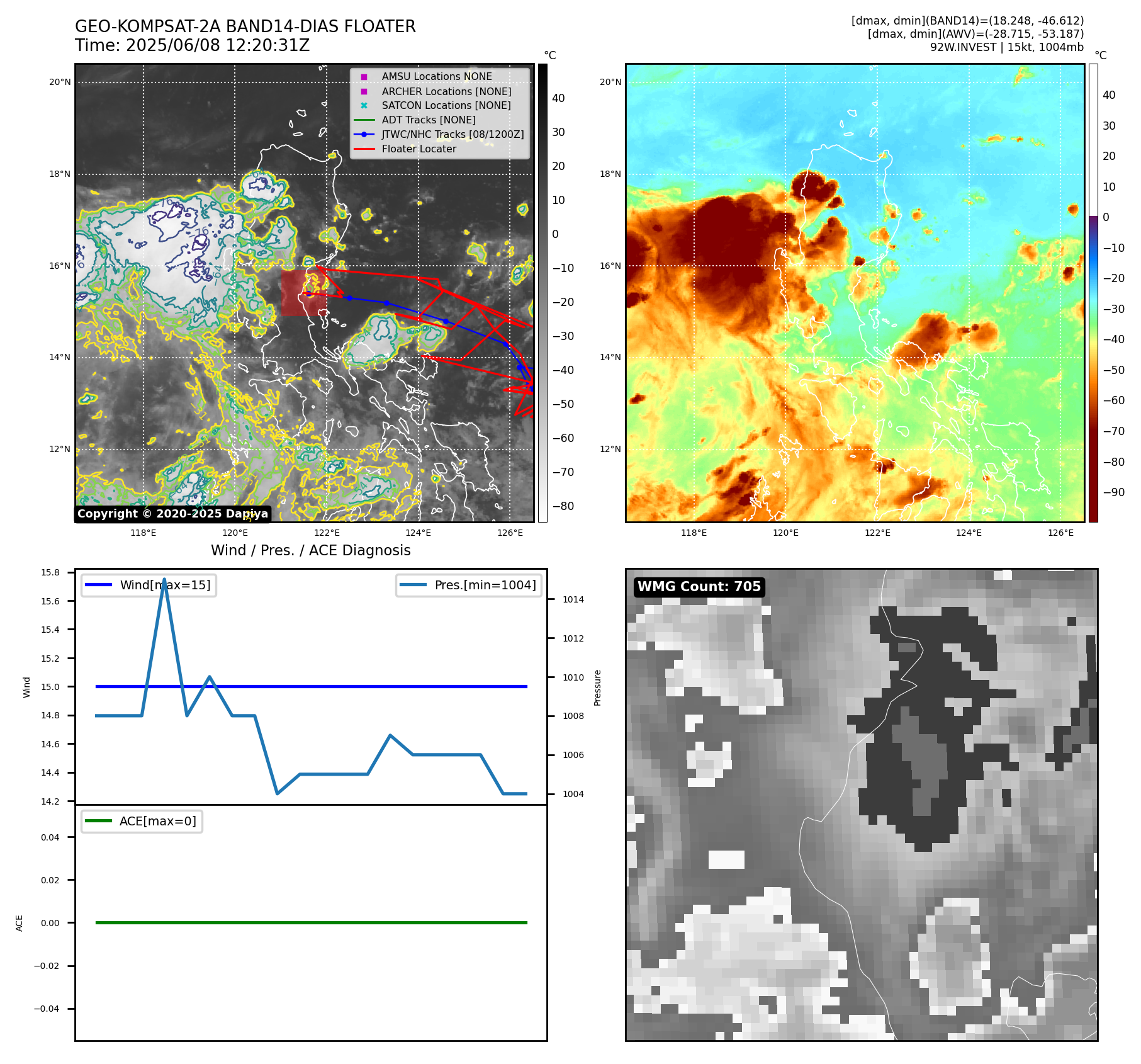
Task: Click the rainbow water vapor colorbar
Action: pos(1094,293)
